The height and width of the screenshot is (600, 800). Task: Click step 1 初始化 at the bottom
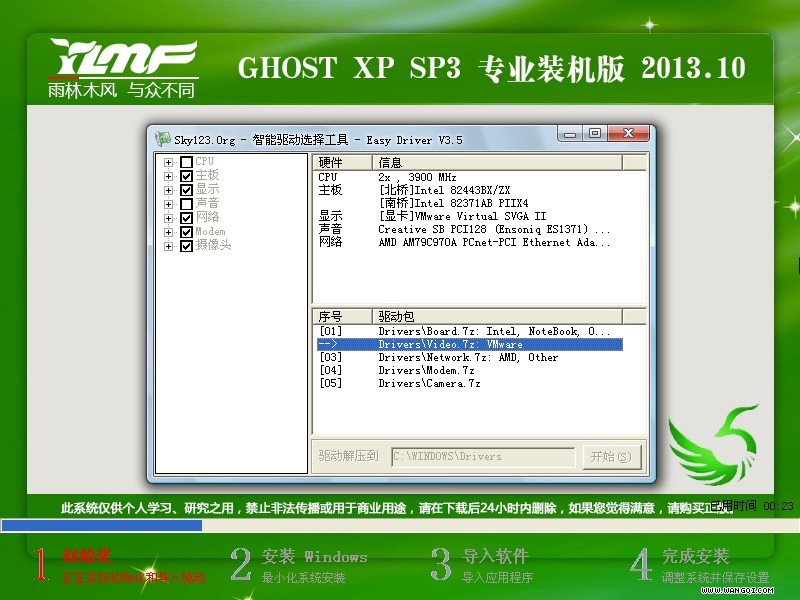pos(120,565)
